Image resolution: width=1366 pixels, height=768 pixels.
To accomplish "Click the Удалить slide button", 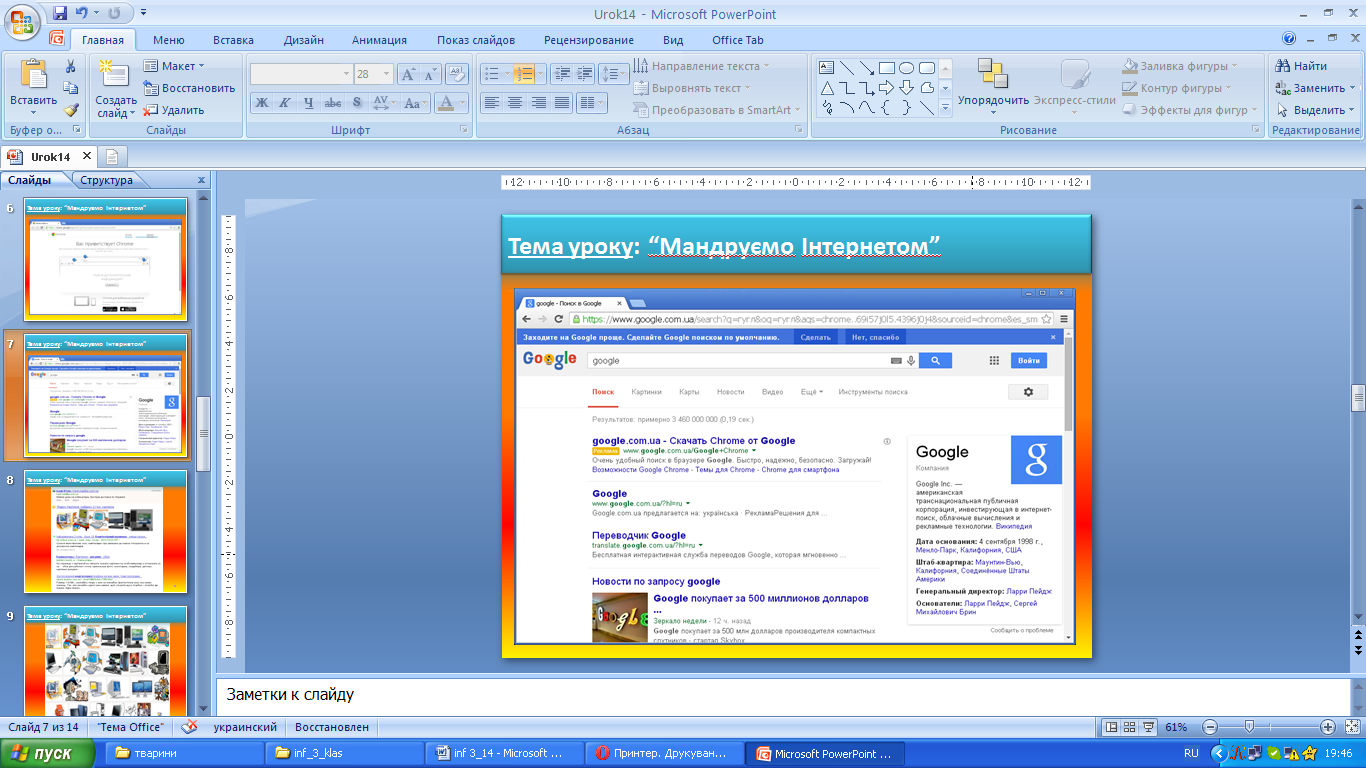I will (x=174, y=110).
